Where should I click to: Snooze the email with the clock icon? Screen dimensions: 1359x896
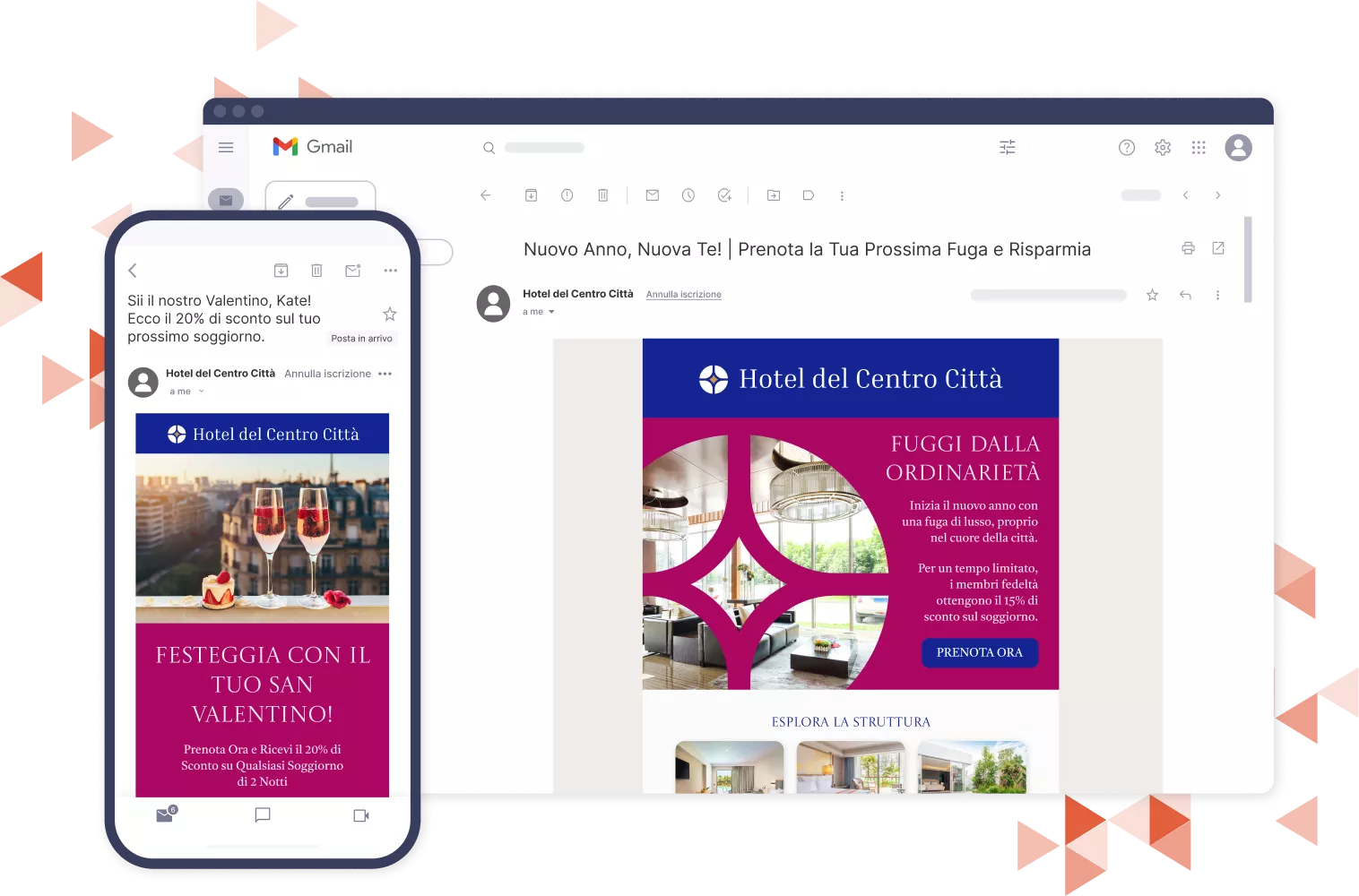coord(688,194)
